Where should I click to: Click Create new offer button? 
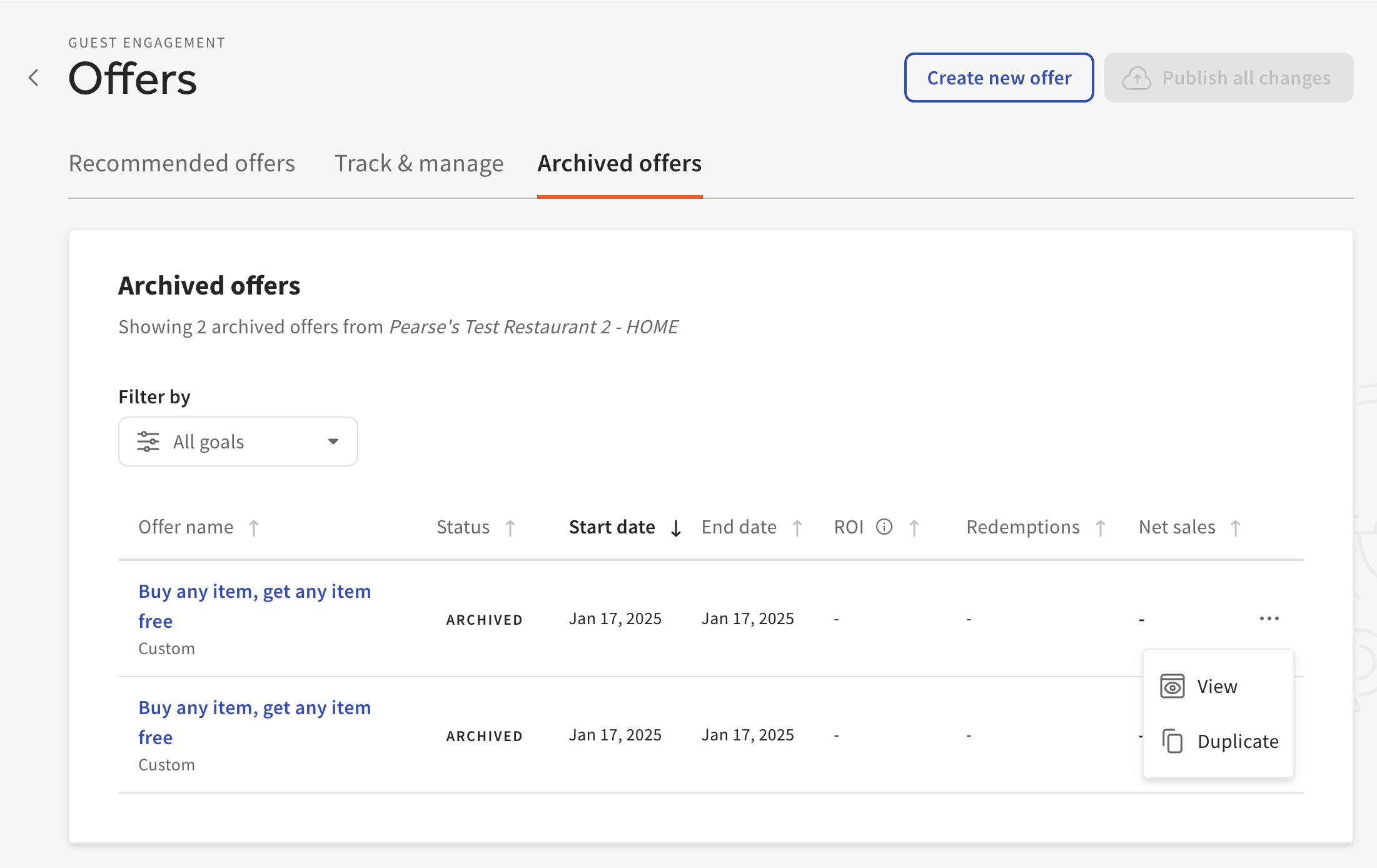[x=999, y=78]
